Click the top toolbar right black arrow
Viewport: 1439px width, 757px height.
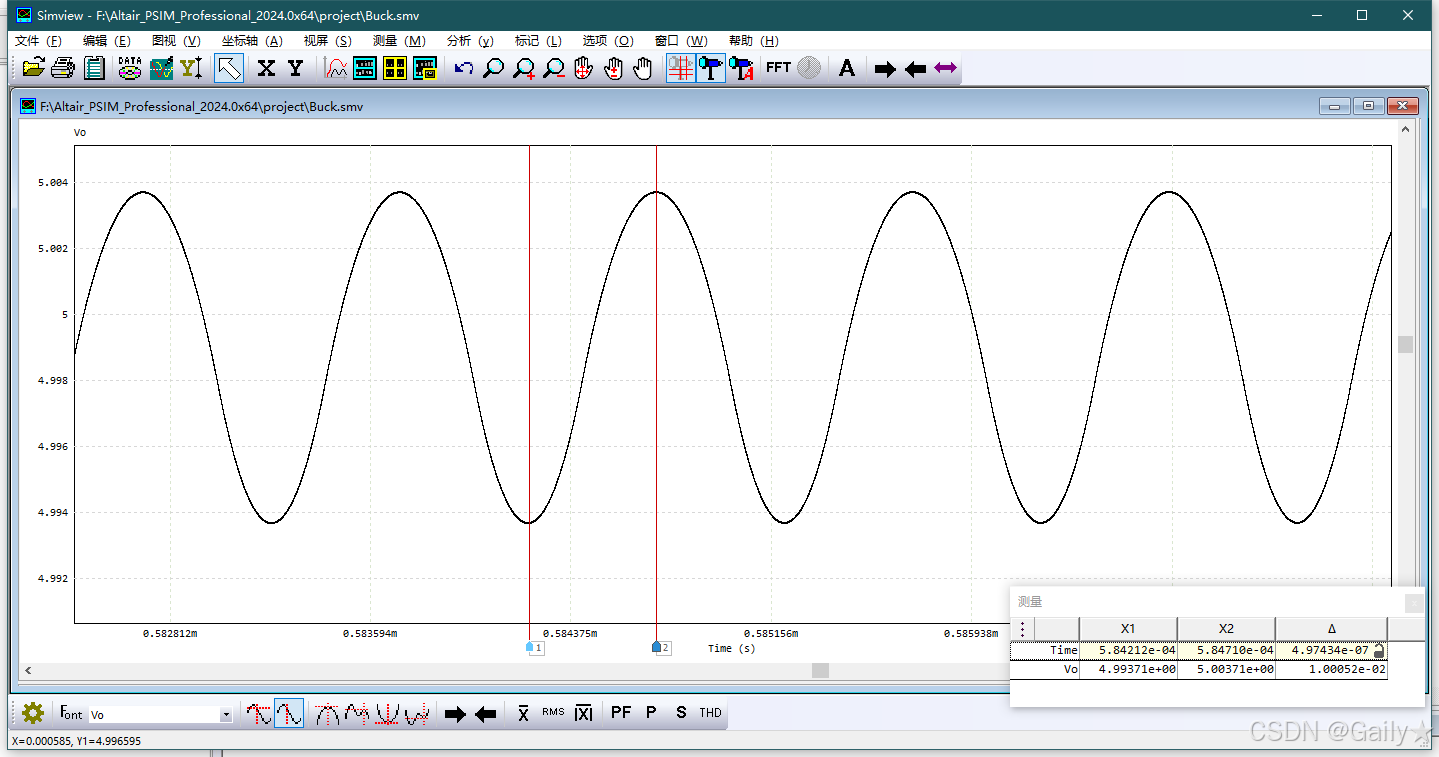(x=885, y=69)
